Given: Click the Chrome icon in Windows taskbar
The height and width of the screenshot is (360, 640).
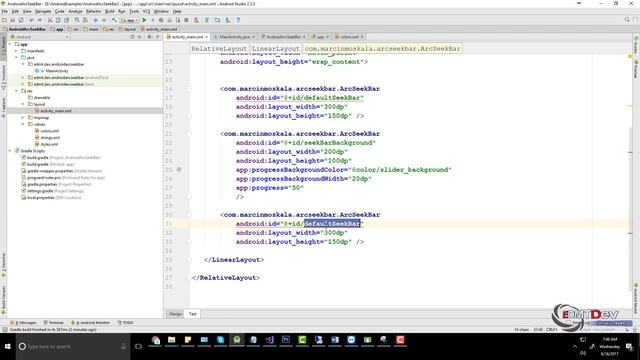Looking at the screenshot, I should (155, 340).
